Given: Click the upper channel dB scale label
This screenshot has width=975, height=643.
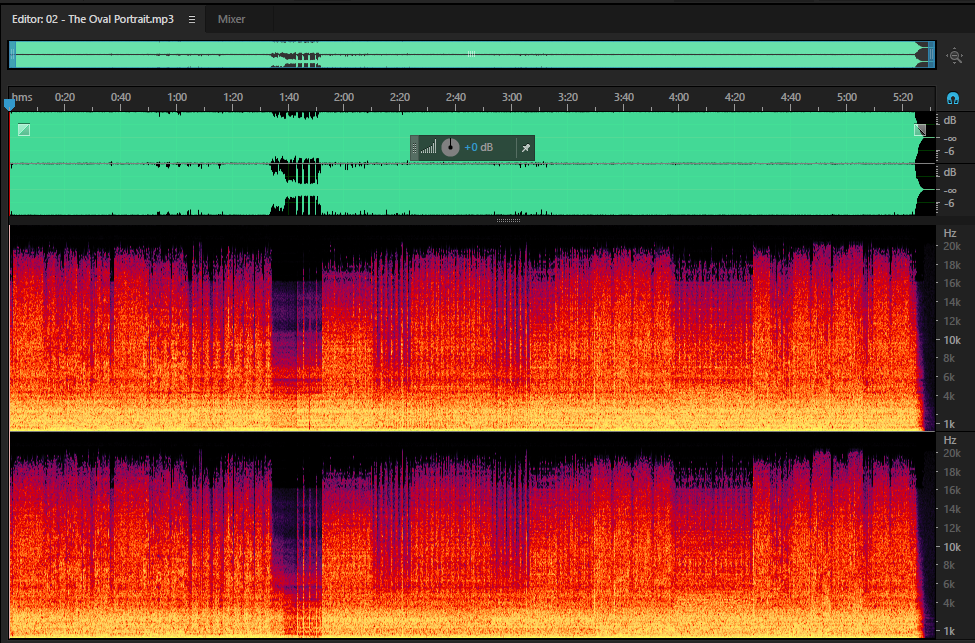Looking at the screenshot, I should [x=950, y=120].
